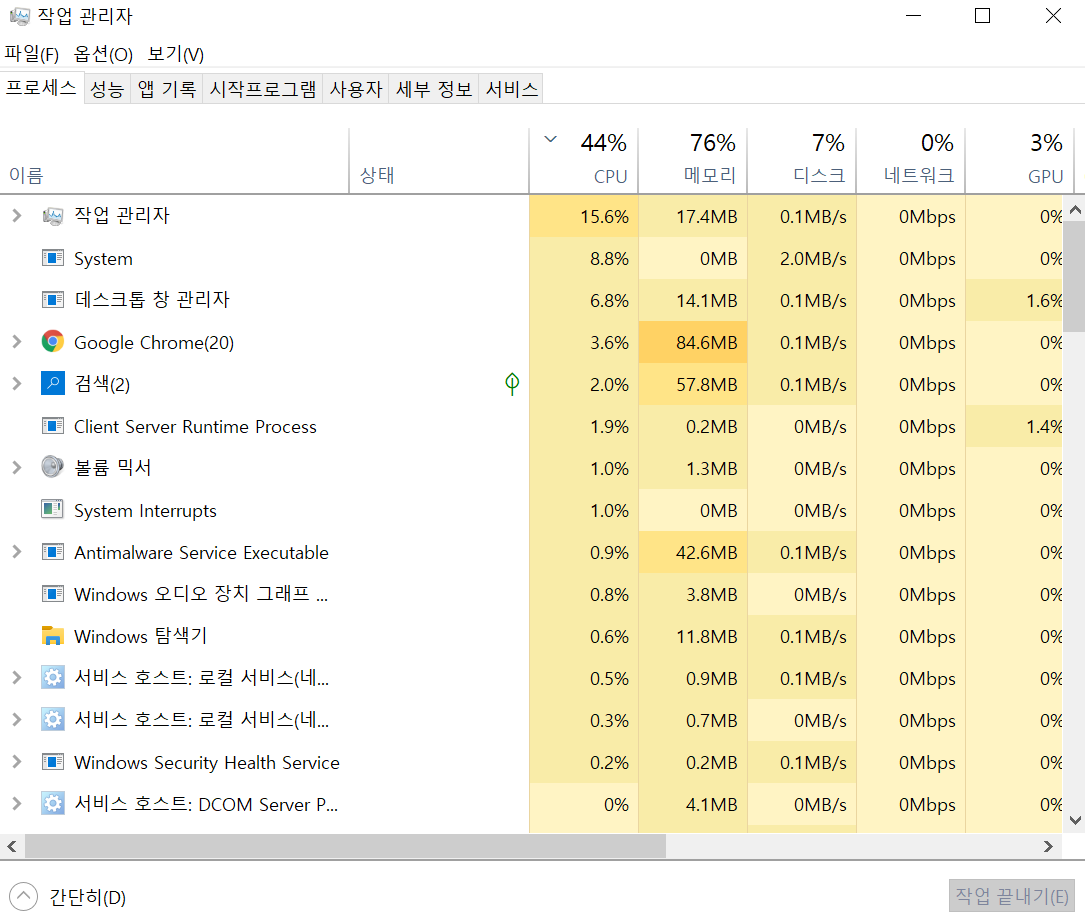Click the Windows Security Health Service icon
Viewport: 1085px width, 924px height.
coord(53,762)
